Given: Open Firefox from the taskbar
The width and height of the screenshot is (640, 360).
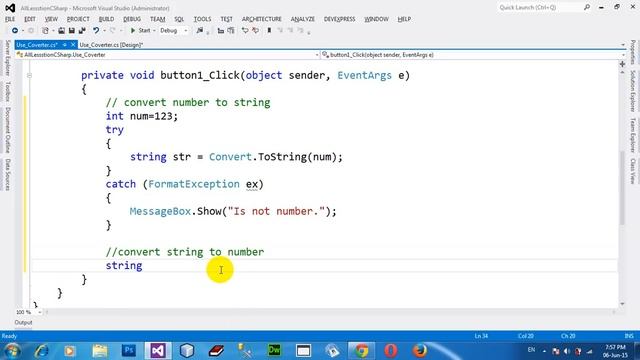Looking at the screenshot, I should pos(420,351).
